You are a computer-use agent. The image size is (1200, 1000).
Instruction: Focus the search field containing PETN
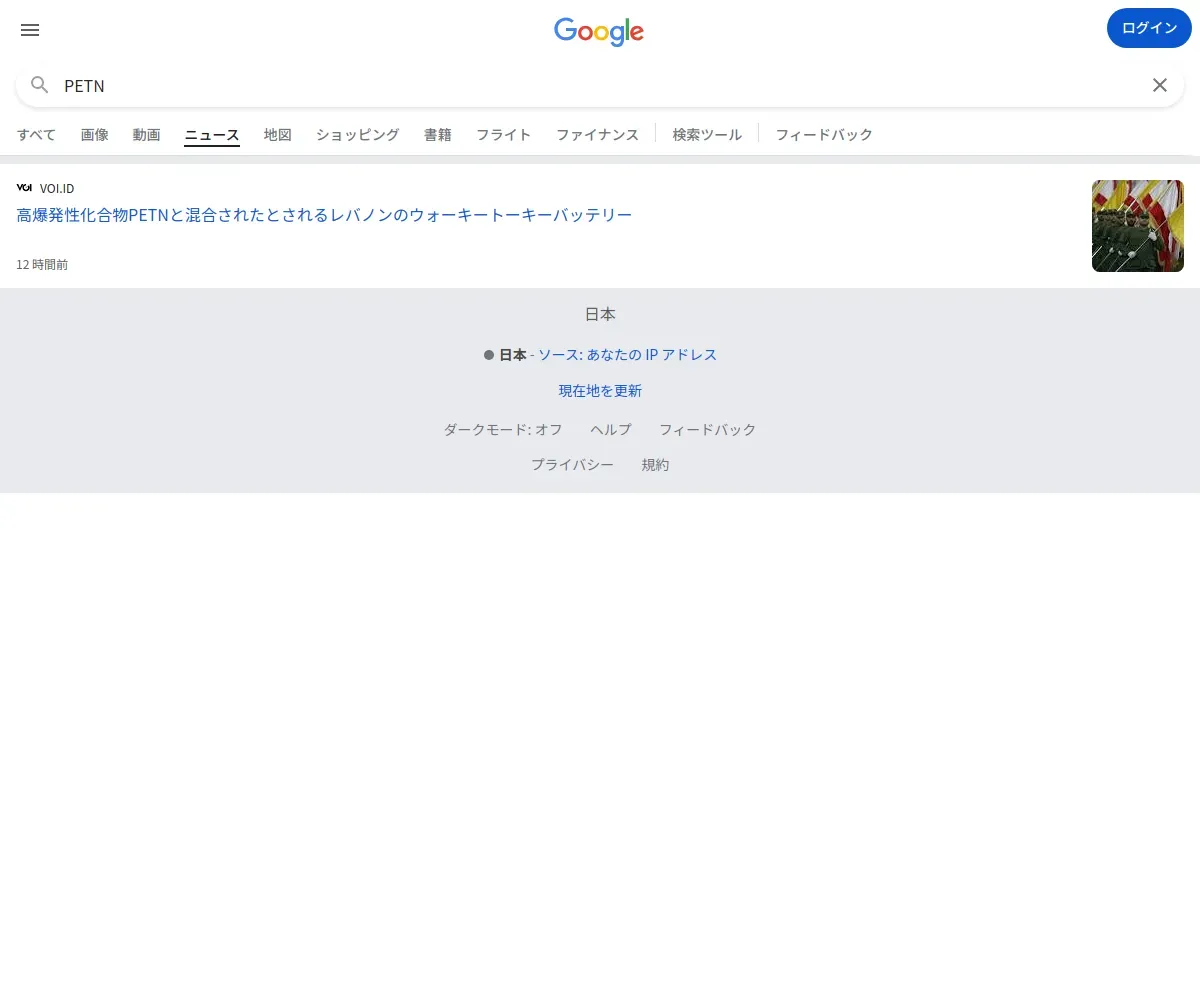(600, 86)
